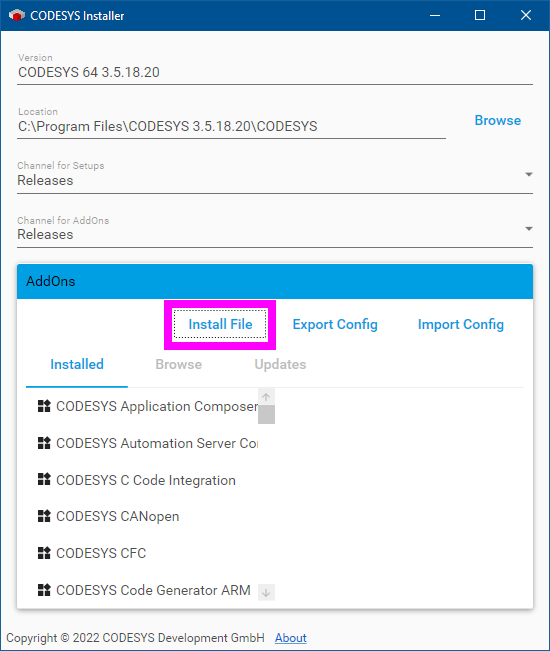Click Export Config
The width and height of the screenshot is (550, 651).
click(x=335, y=324)
